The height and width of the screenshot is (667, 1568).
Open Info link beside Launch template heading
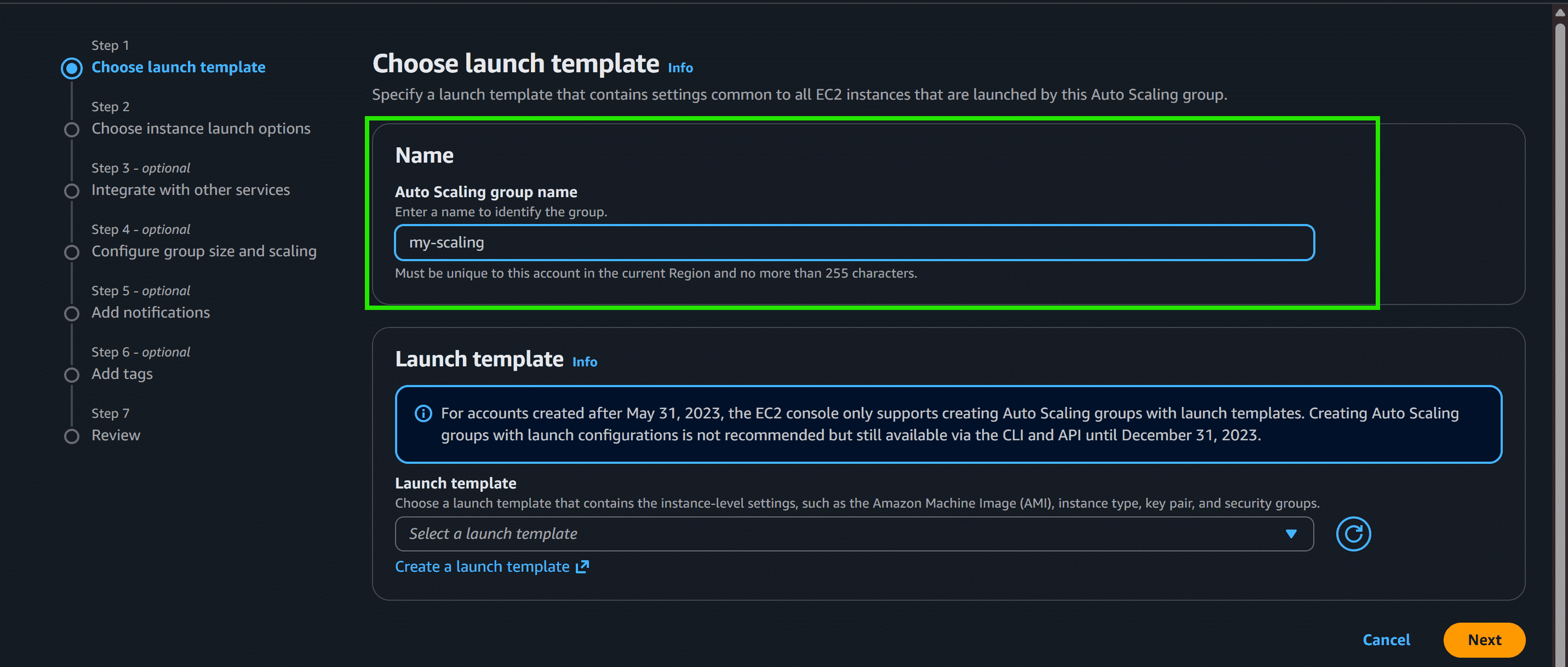(585, 361)
